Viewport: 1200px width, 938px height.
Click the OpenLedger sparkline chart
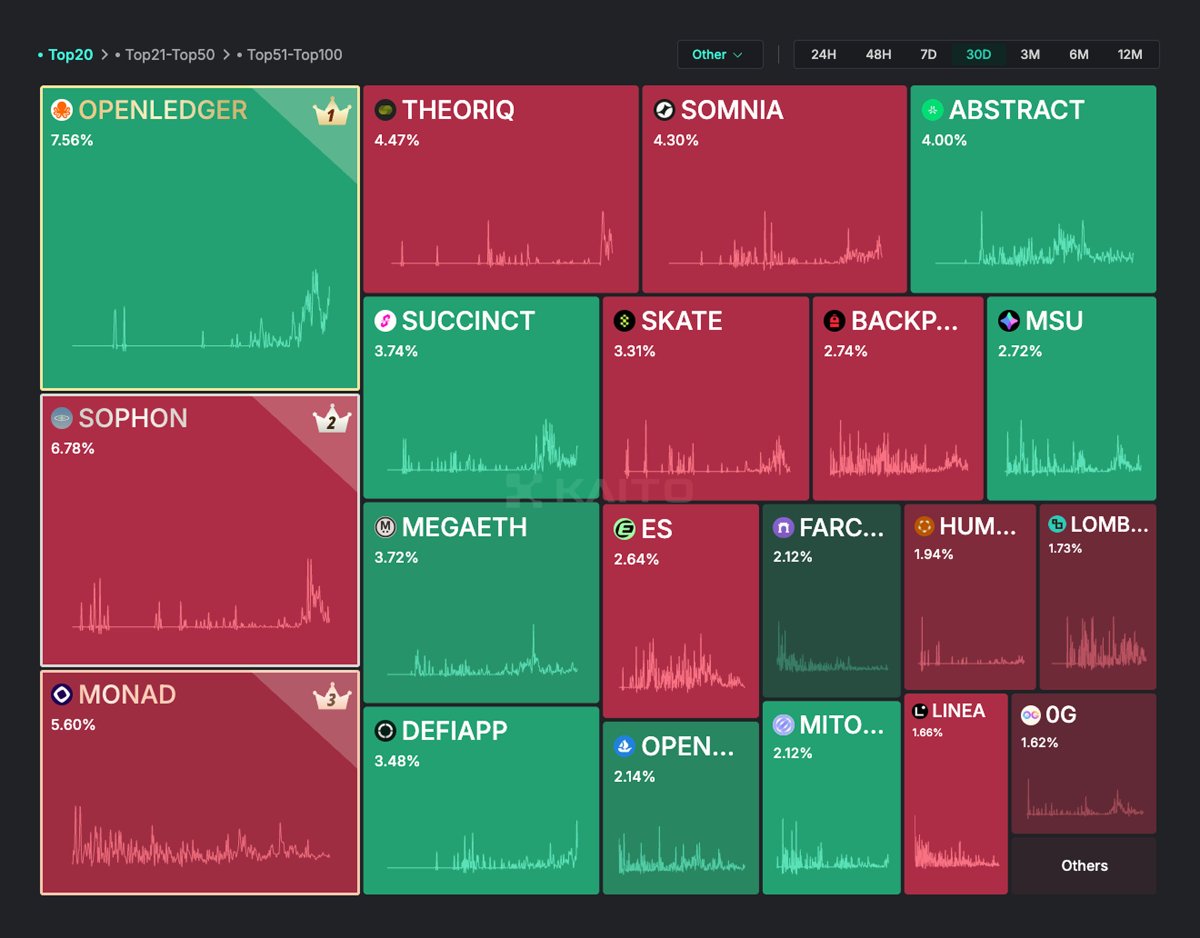coord(201,310)
